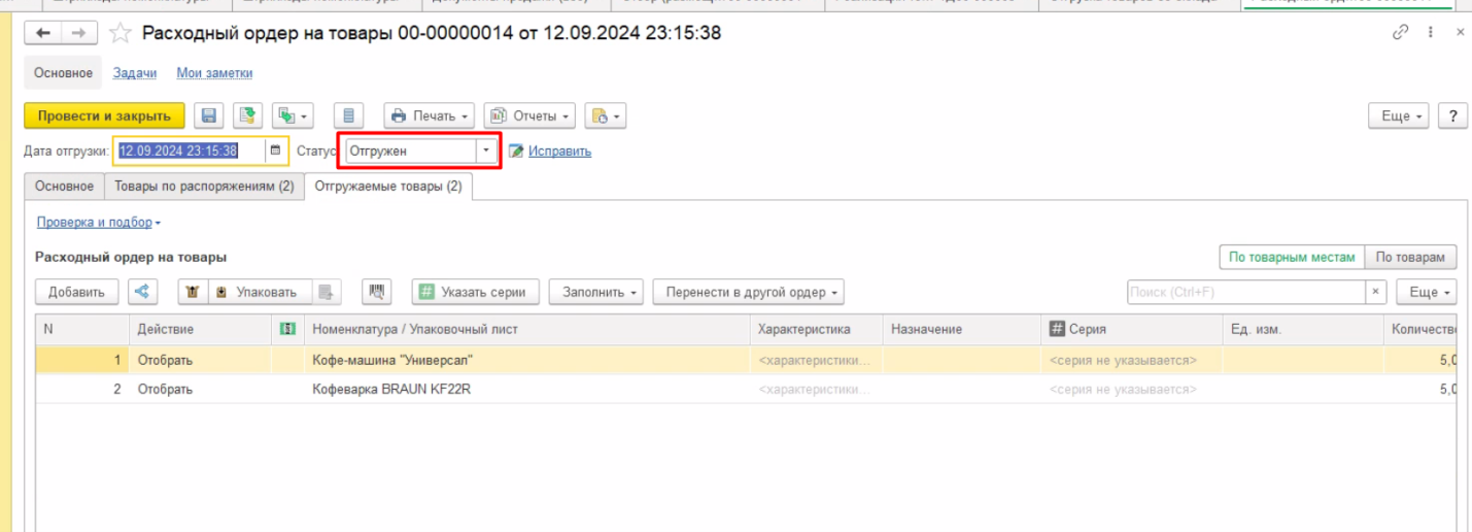
Task: Click the share rows icon next to Добавить
Action: [x=142, y=292]
